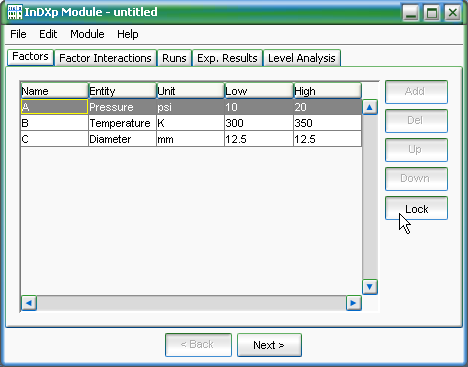The width and height of the screenshot is (468, 367).
Task: Go to the Level Analysis tab
Action: point(302,58)
